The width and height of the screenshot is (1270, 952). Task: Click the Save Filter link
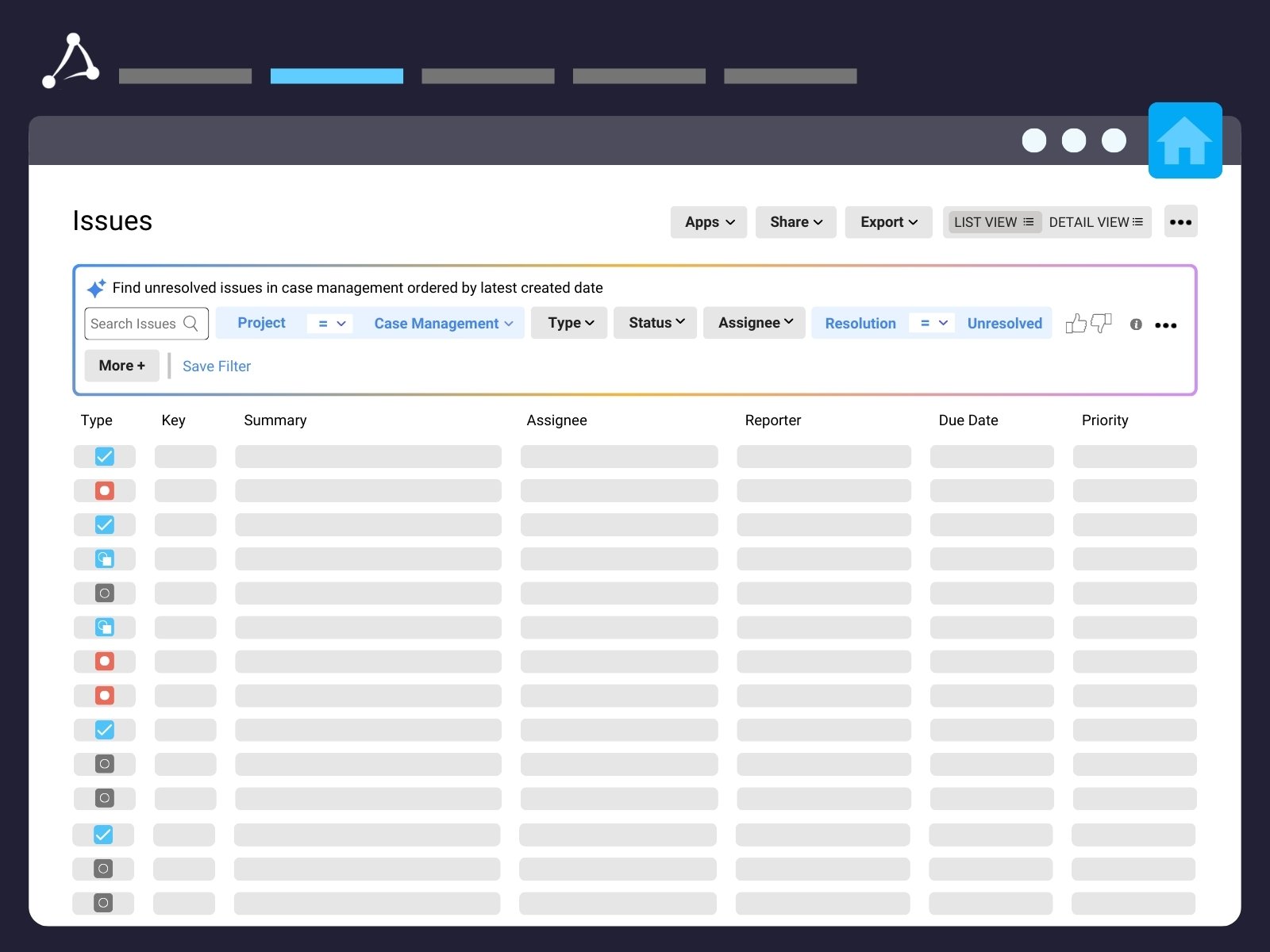(216, 366)
